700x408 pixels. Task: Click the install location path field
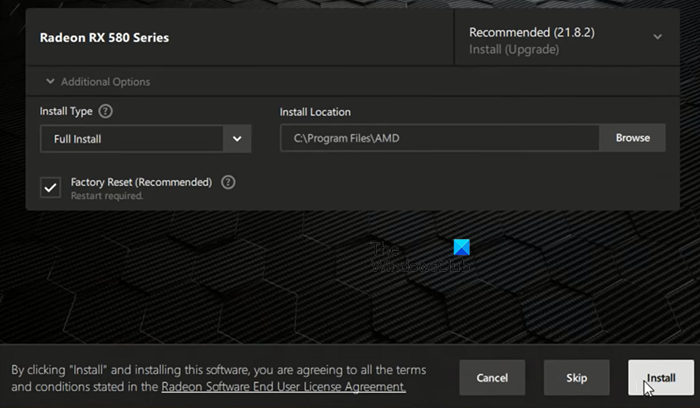pos(440,138)
